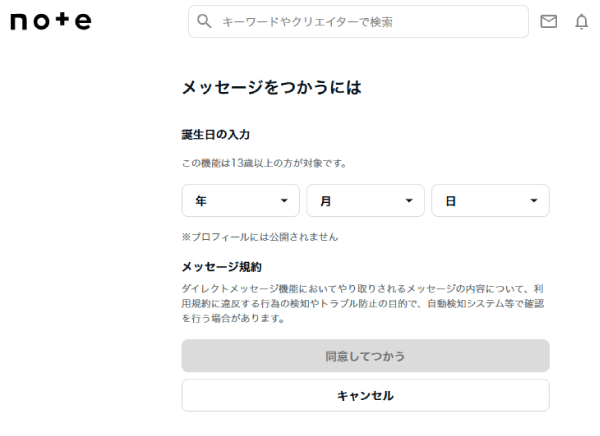Focus the keyword and creator search field
The height and width of the screenshot is (436, 600).
pos(358,21)
